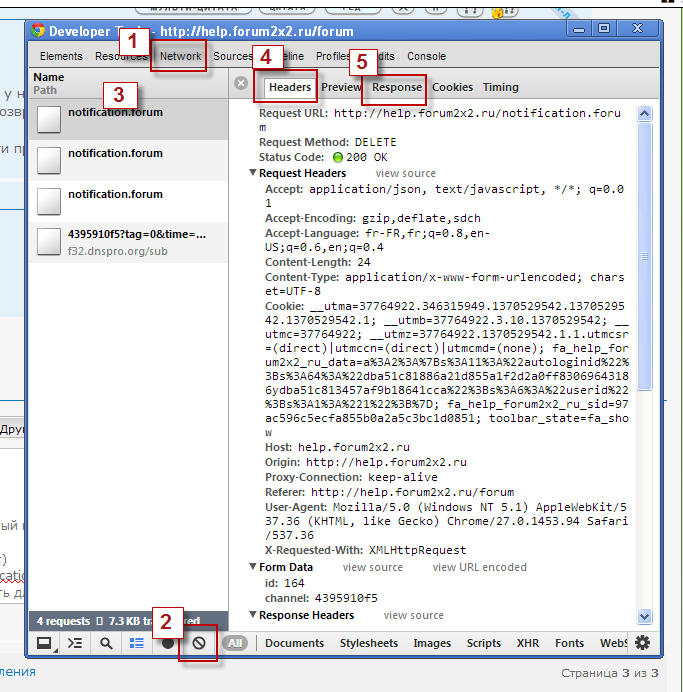Image resolution: width=683 pixels, height=692 pixels.
Task: Click view URL encoded link
Action: click(x=479, y=567)
